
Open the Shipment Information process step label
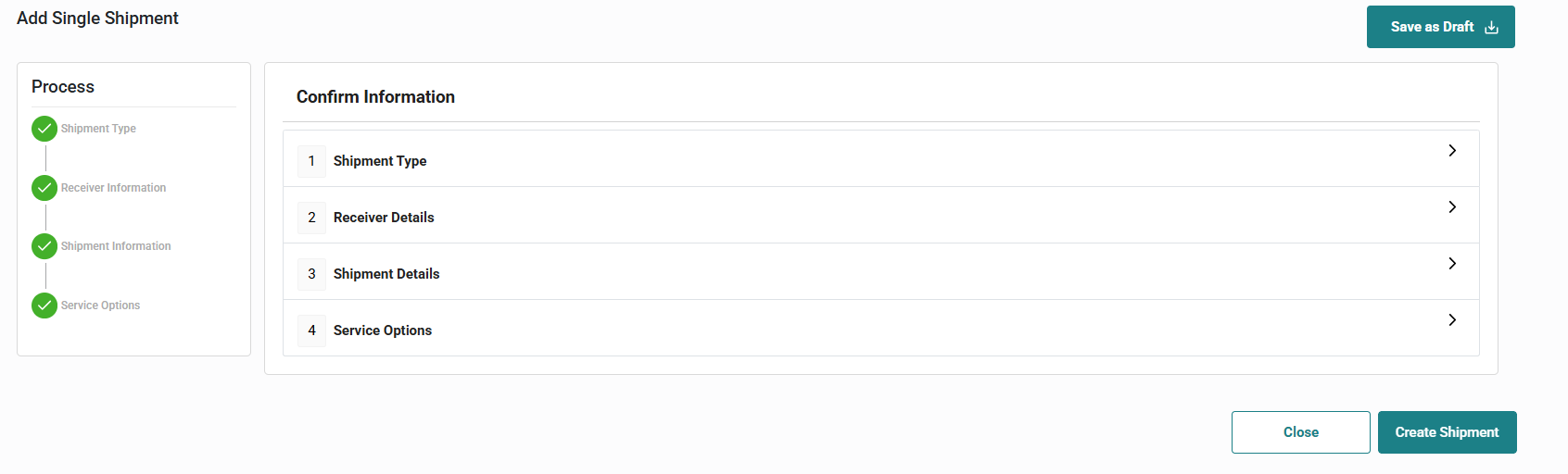(x=116, y=246)
